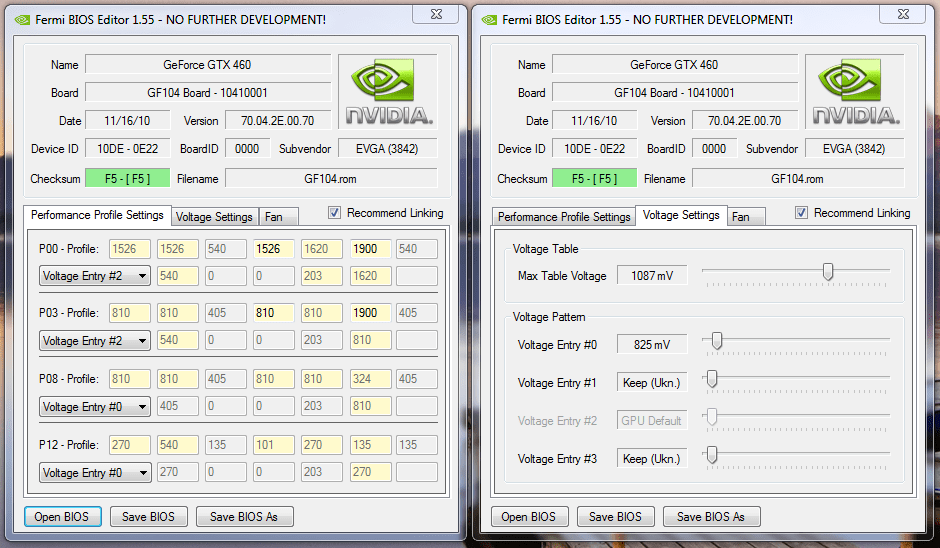Click the green Checksum field in right window
Screen dimensions: 940x548
click(x=595, y=179)
